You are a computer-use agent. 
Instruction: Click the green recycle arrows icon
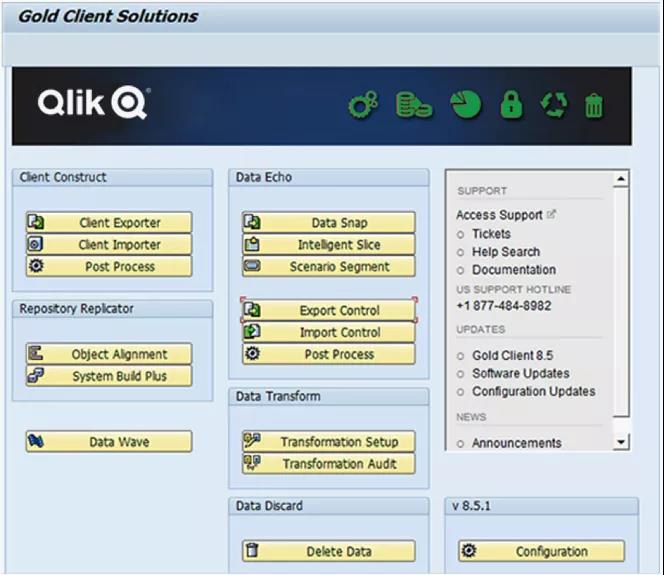coord(554,105)
